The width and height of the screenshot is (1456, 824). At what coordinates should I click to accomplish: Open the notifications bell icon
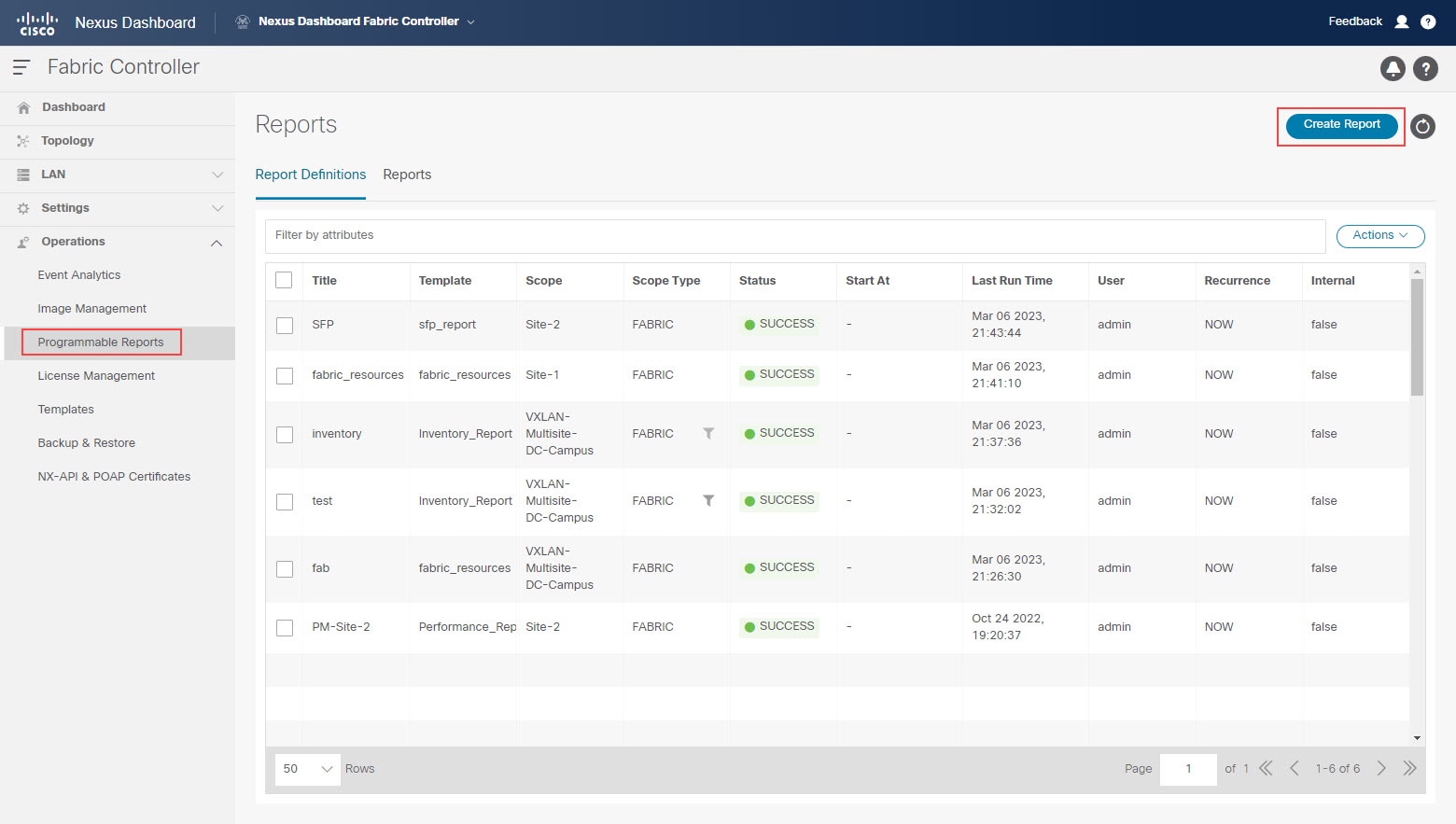1393,68
